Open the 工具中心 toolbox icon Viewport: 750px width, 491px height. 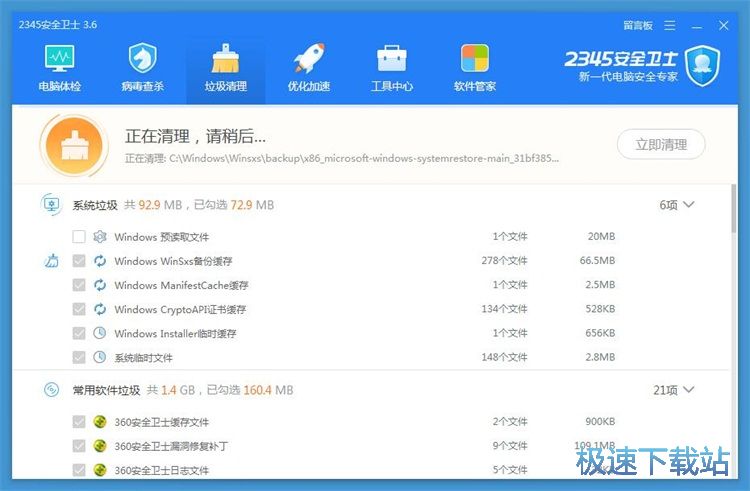tap(392, 58)
